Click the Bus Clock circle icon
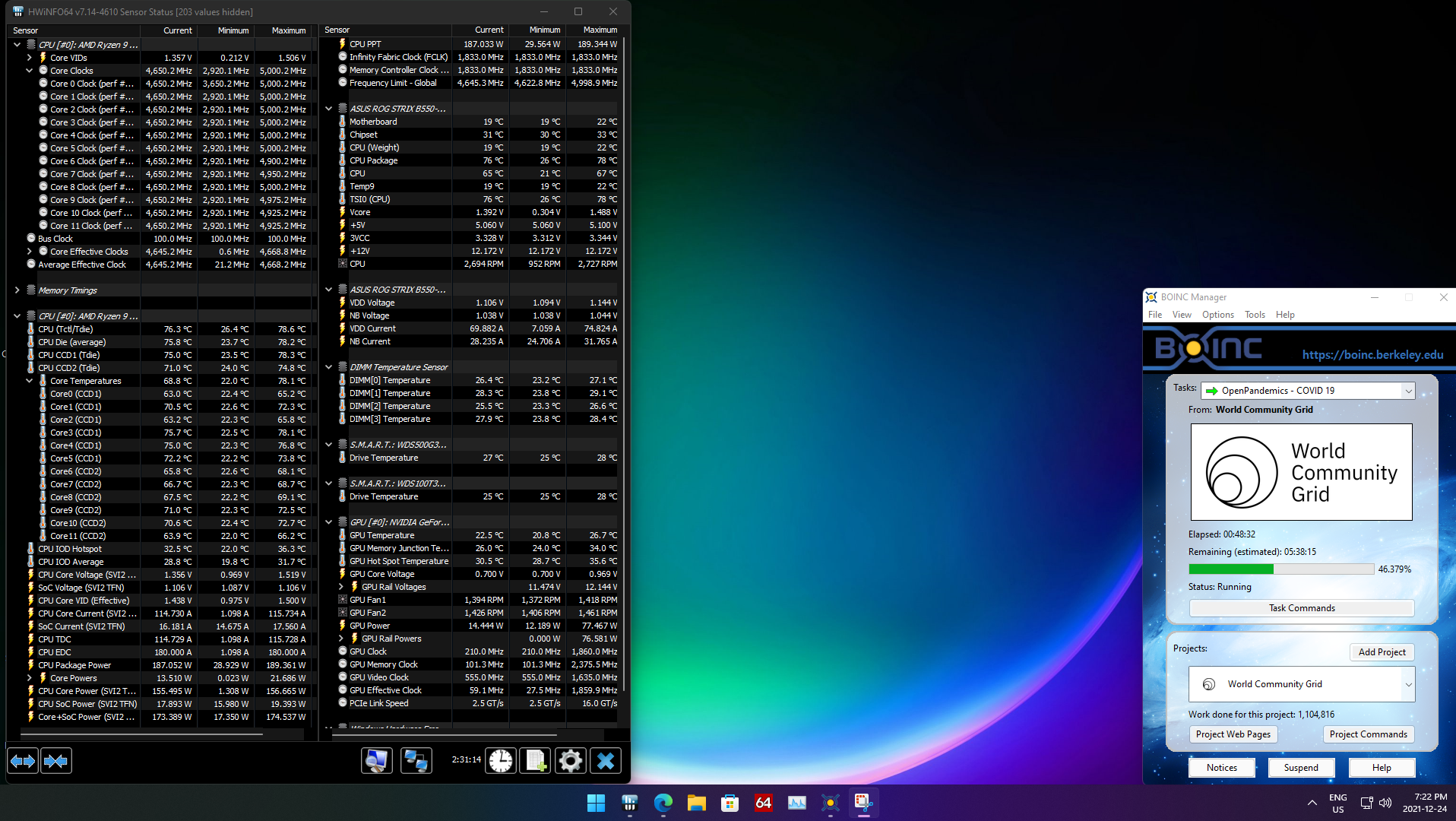The image size is (1456, 821). click(31, 238)
